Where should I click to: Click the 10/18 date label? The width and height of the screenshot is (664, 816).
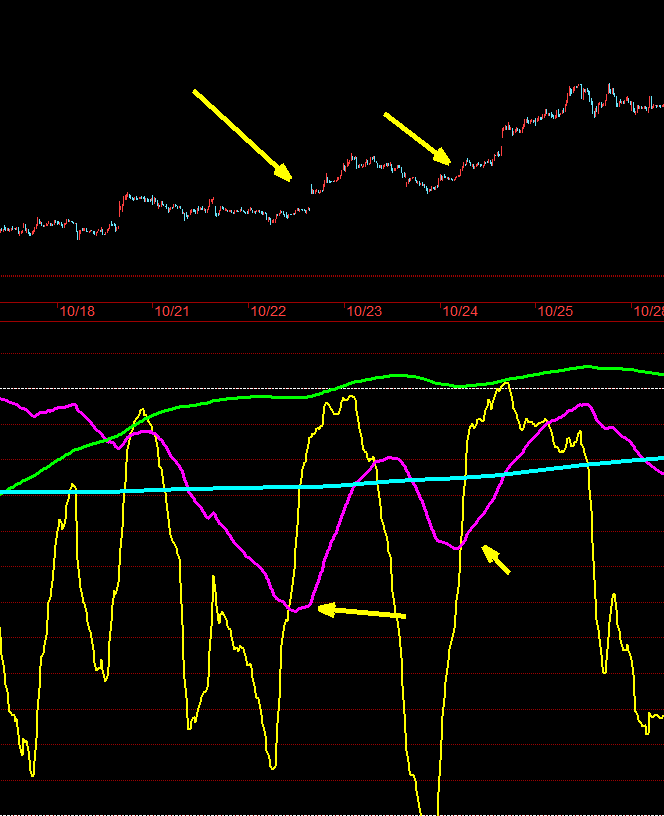[x=77, y=311]
